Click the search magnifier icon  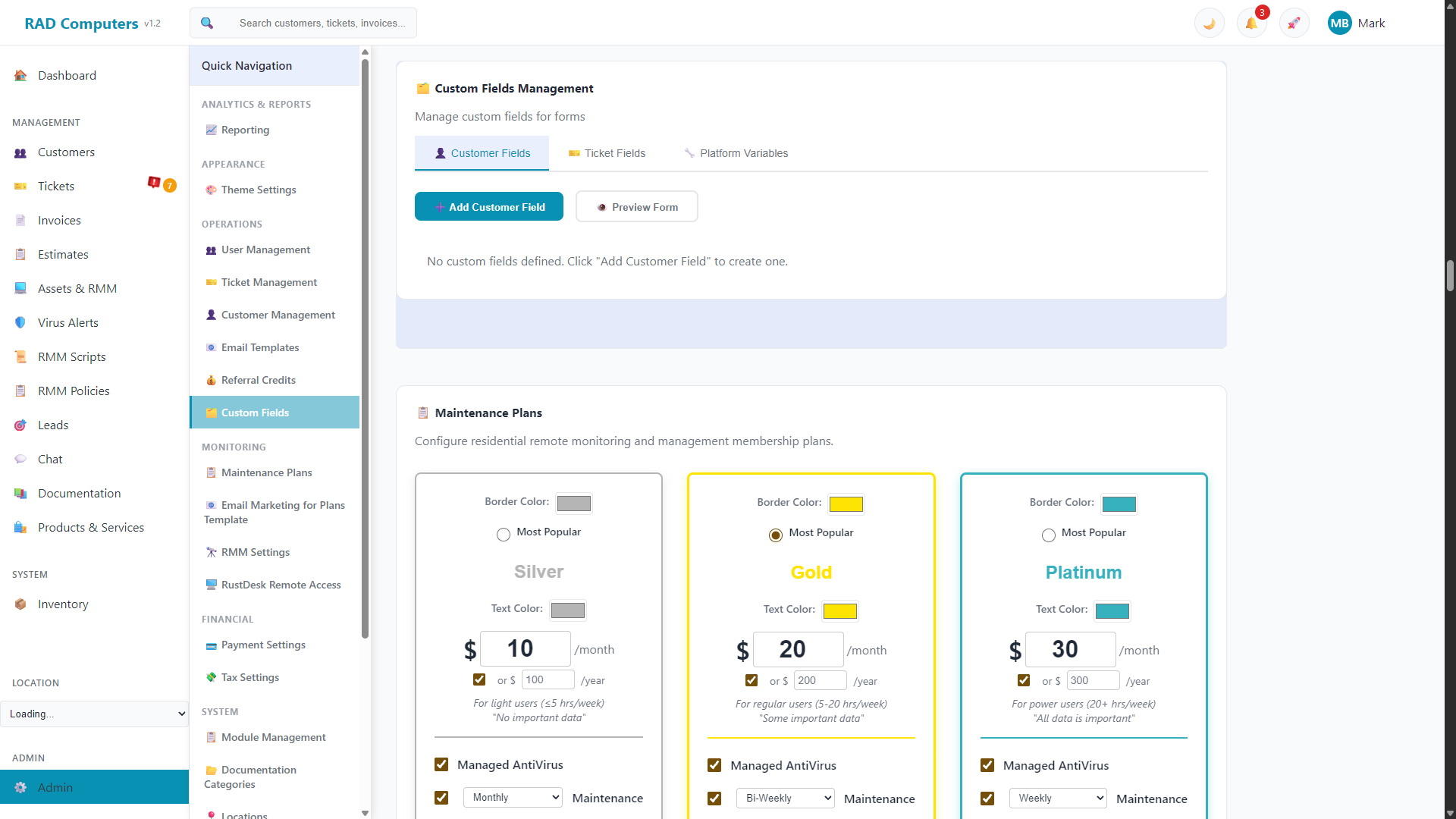tap(206, 23)
